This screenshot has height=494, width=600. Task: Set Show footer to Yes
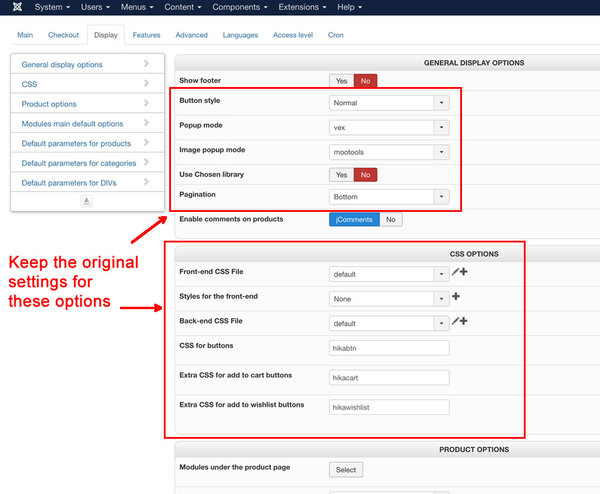click(341, 81)
